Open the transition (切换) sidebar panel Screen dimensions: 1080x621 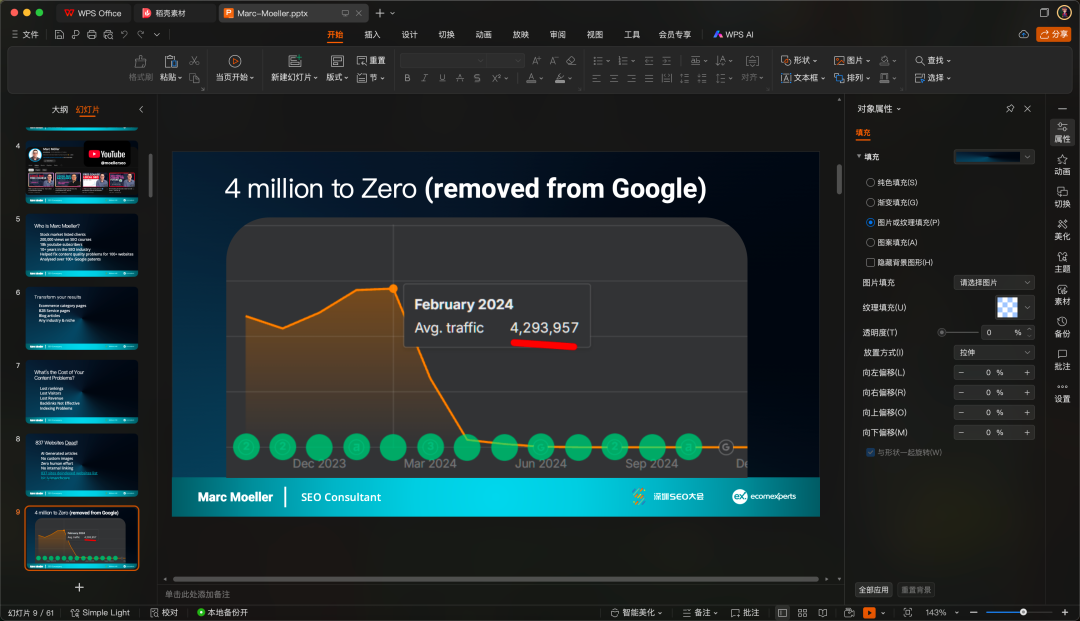click(1062, 197)
